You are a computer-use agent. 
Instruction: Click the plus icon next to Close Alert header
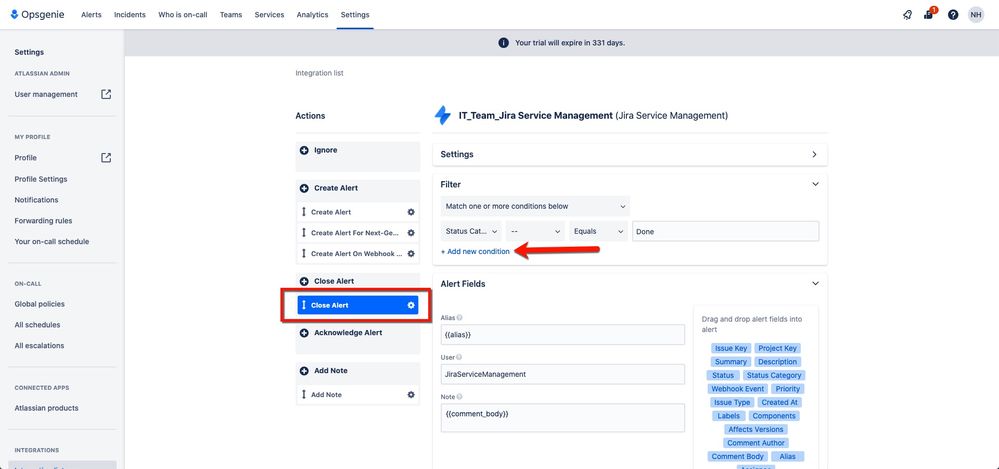(x=304, y=281)
